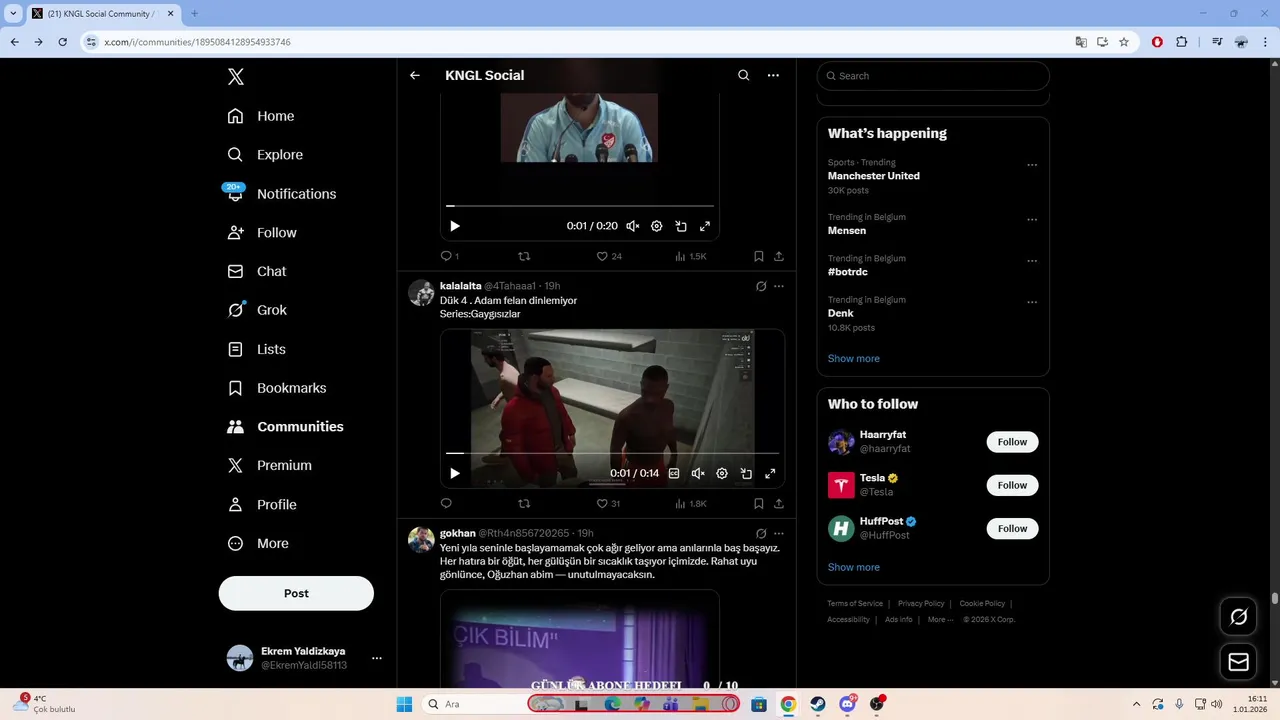
Task: Bookmark kalalaita's post
Action: point(759,504)
